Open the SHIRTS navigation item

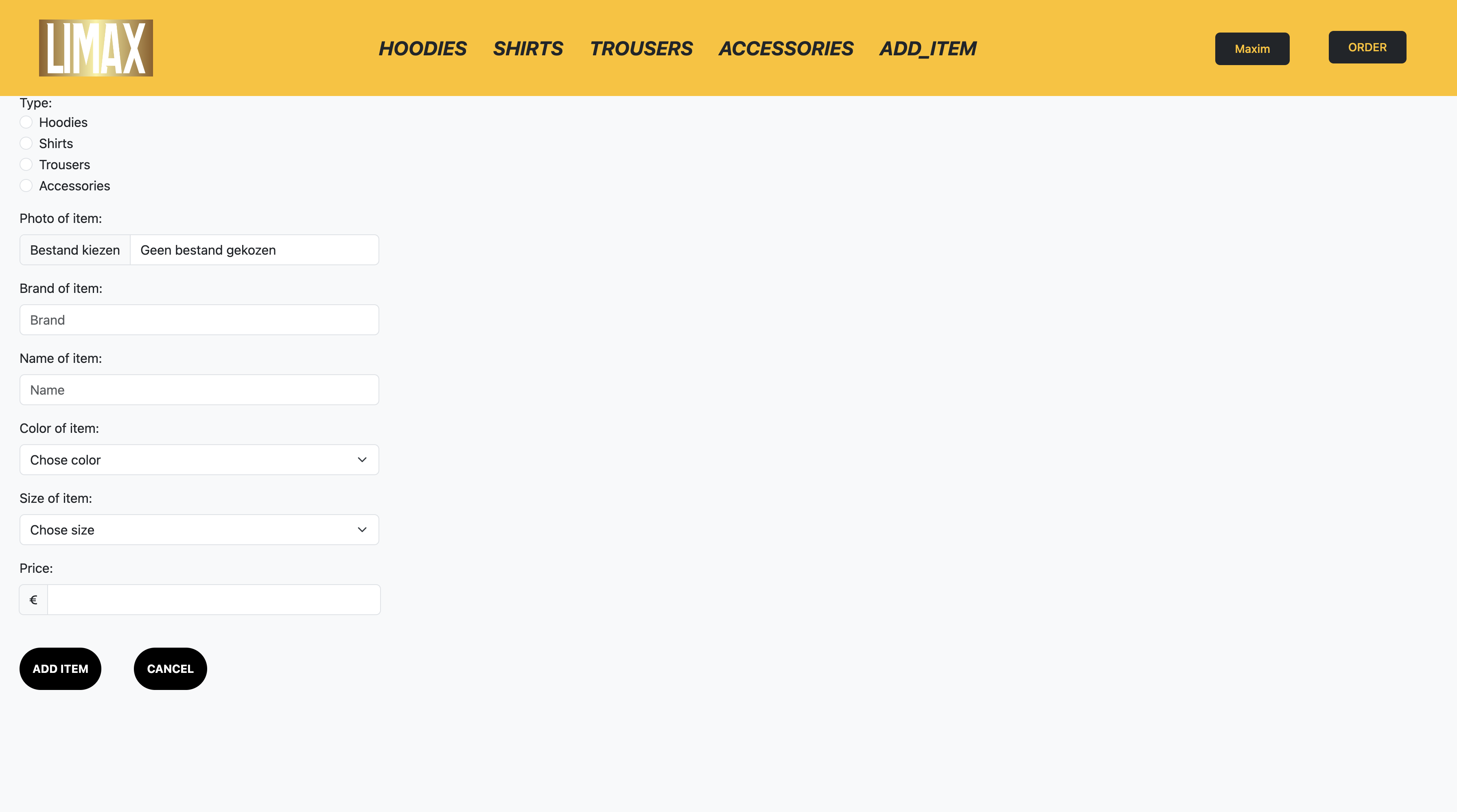tap(528, 49)
